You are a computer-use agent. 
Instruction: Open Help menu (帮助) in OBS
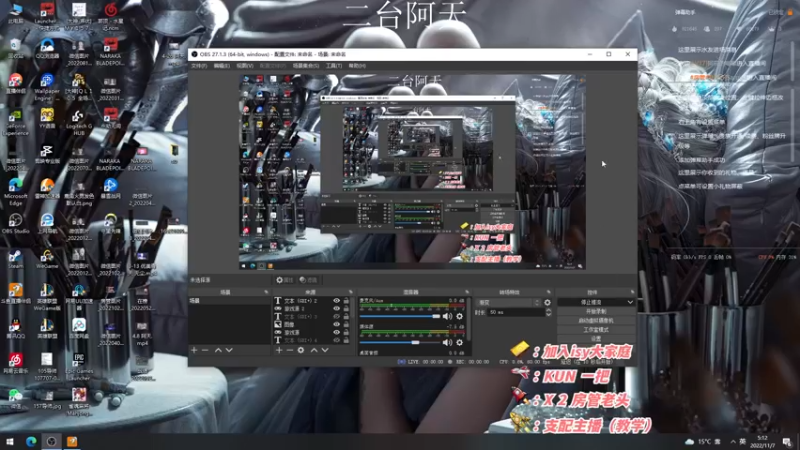[357, 66]
